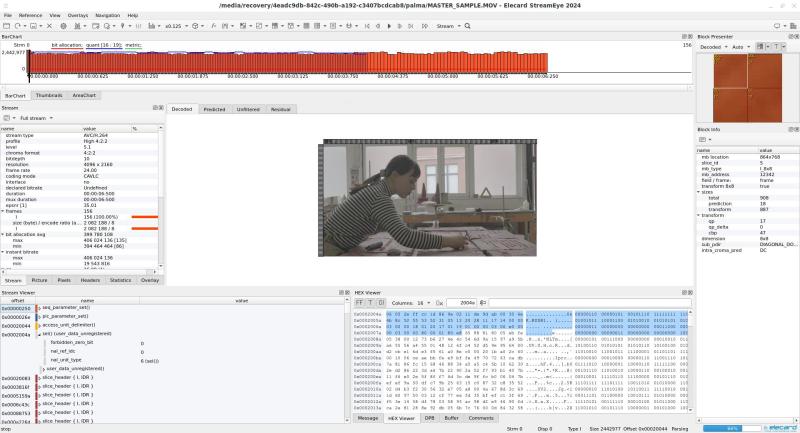Select the Decoded view tab
This screenshot has height=433, width=800.
(x=182, y=109)
